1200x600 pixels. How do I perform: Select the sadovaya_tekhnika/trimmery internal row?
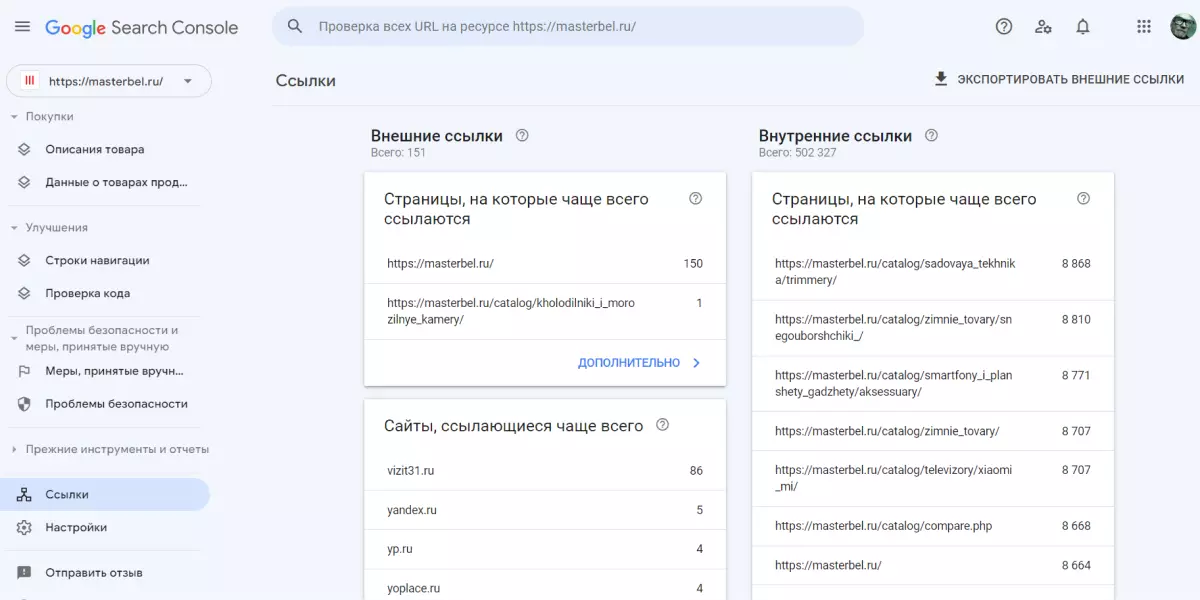coord(933,272)
